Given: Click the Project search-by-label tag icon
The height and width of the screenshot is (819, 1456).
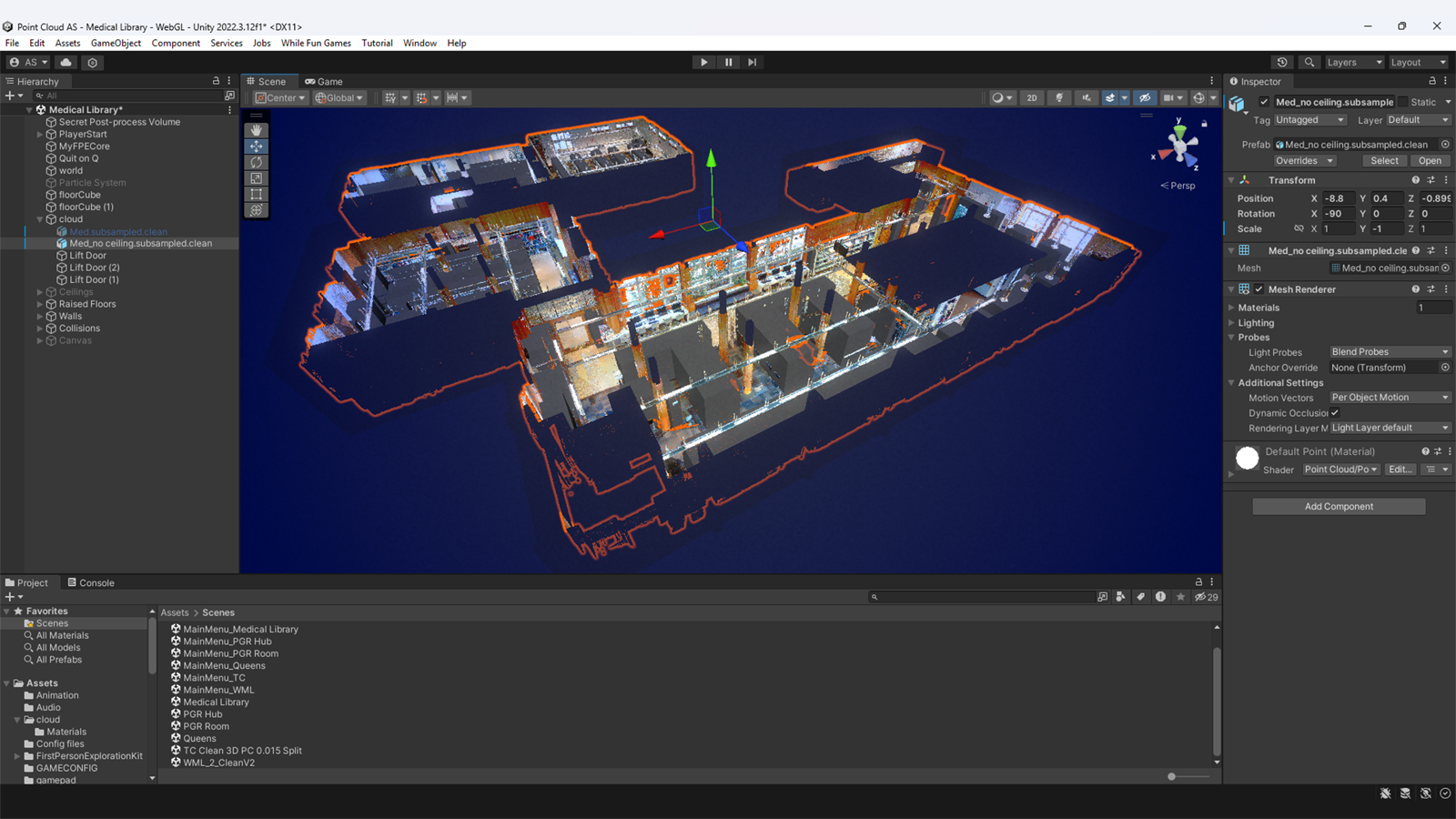Looking at the screenshot, I should tap(1141, 597).
